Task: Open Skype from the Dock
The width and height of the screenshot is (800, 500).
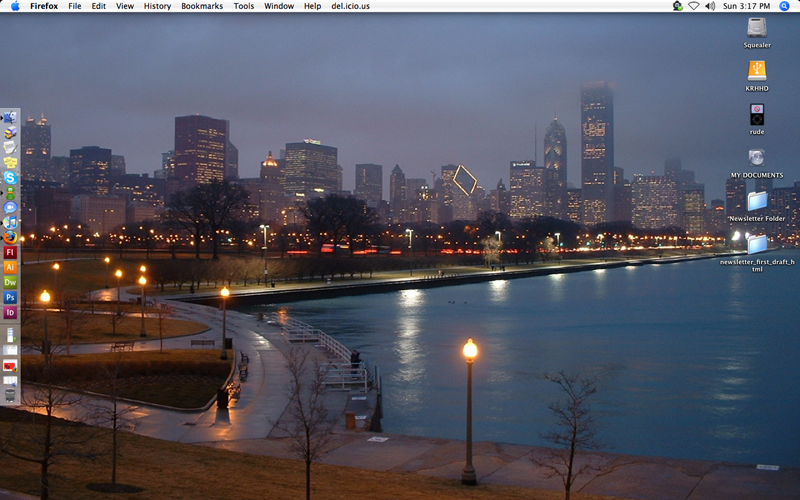Action: coord(10,177)
